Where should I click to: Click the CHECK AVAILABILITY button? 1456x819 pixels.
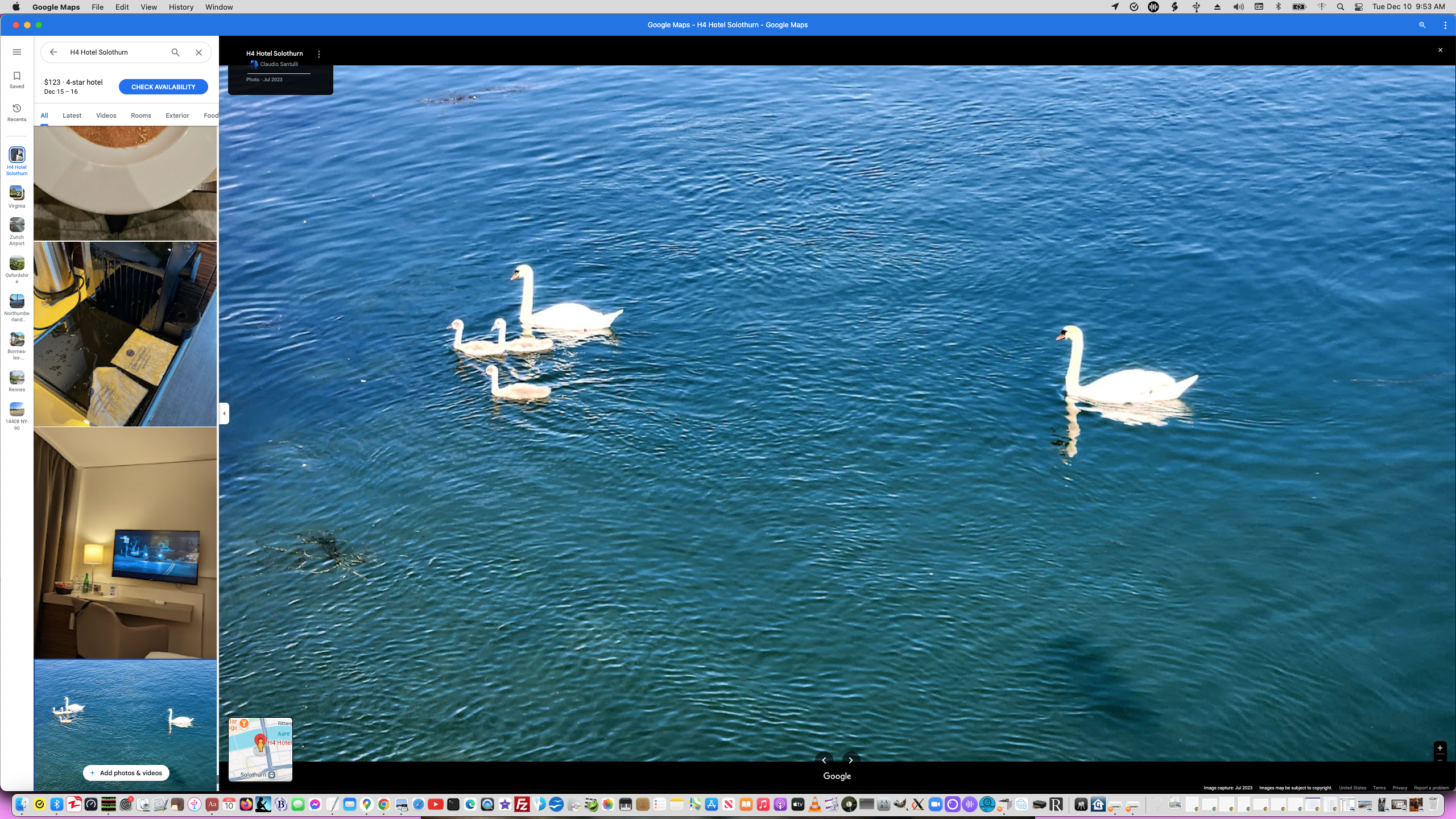163,87
